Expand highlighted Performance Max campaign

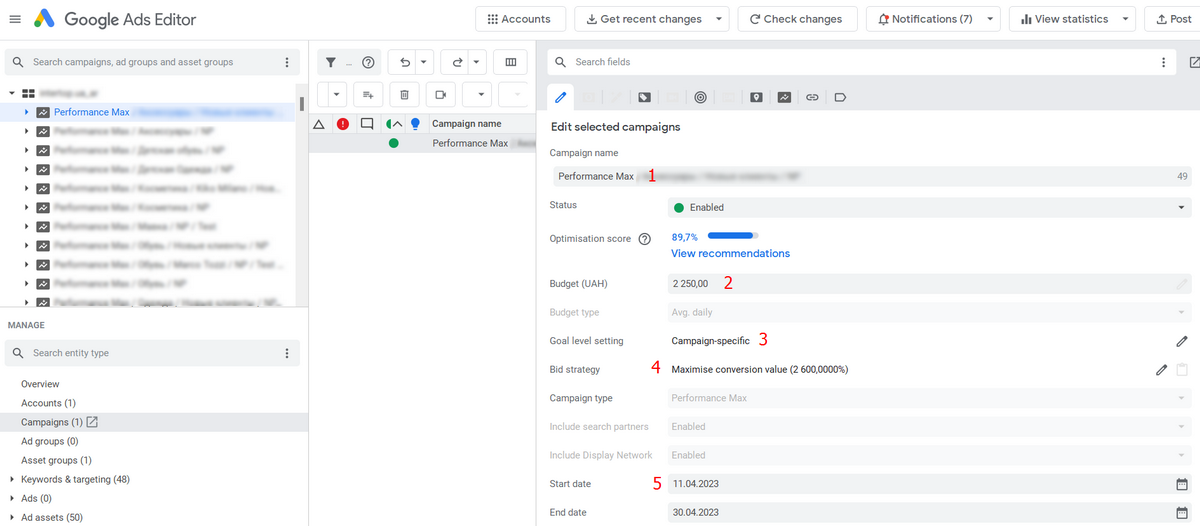[x=27, y=112]
